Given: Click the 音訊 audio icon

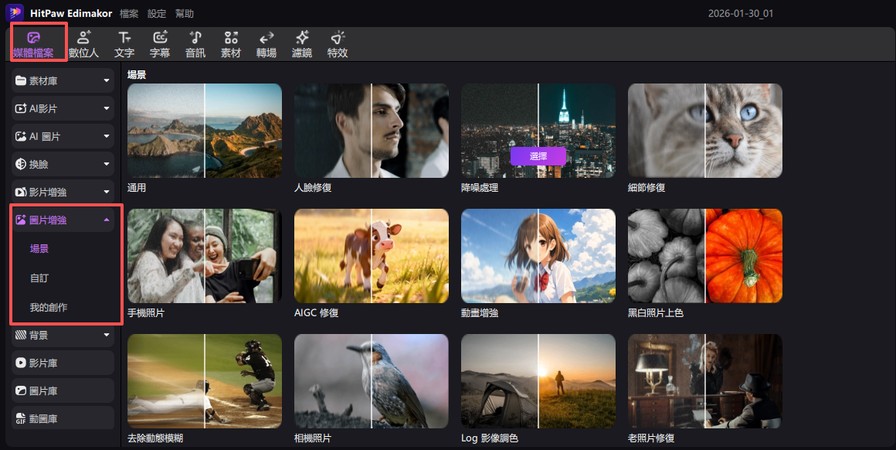Looking at the screenshot, I should click(x=195, y=43).
